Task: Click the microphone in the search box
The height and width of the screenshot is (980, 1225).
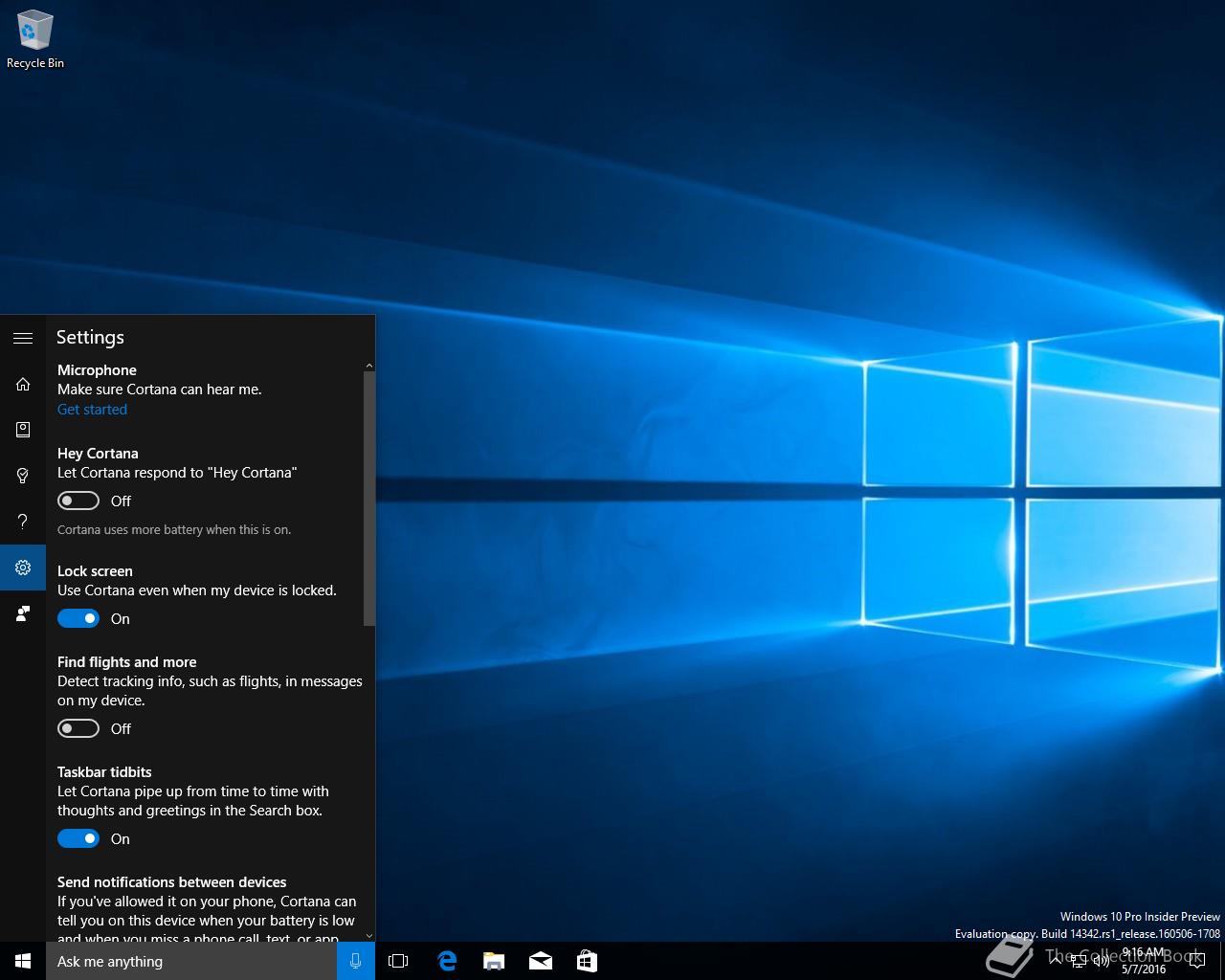Action: [x=356, y=961]
